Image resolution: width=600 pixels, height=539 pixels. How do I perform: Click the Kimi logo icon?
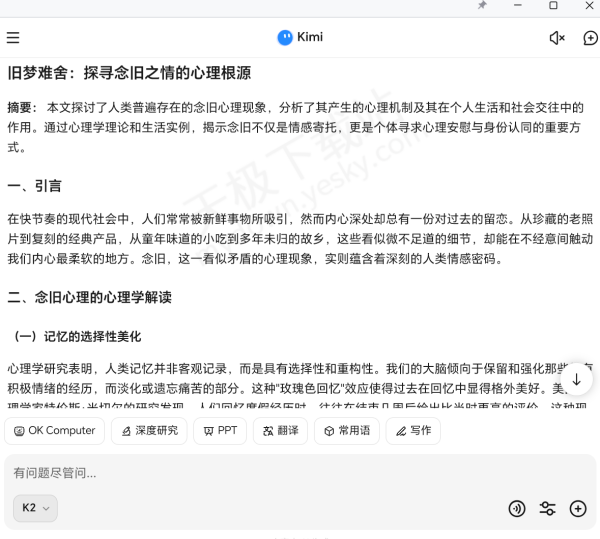286,38
